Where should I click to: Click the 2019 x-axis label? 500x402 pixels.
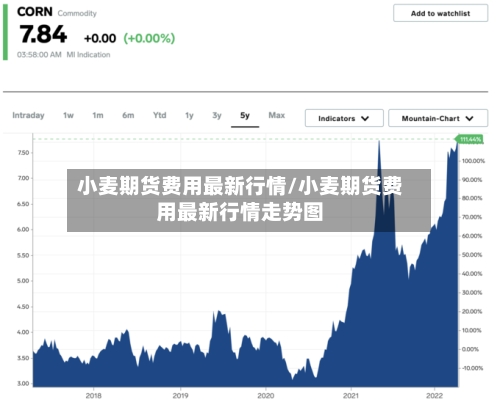coord(180,395)
